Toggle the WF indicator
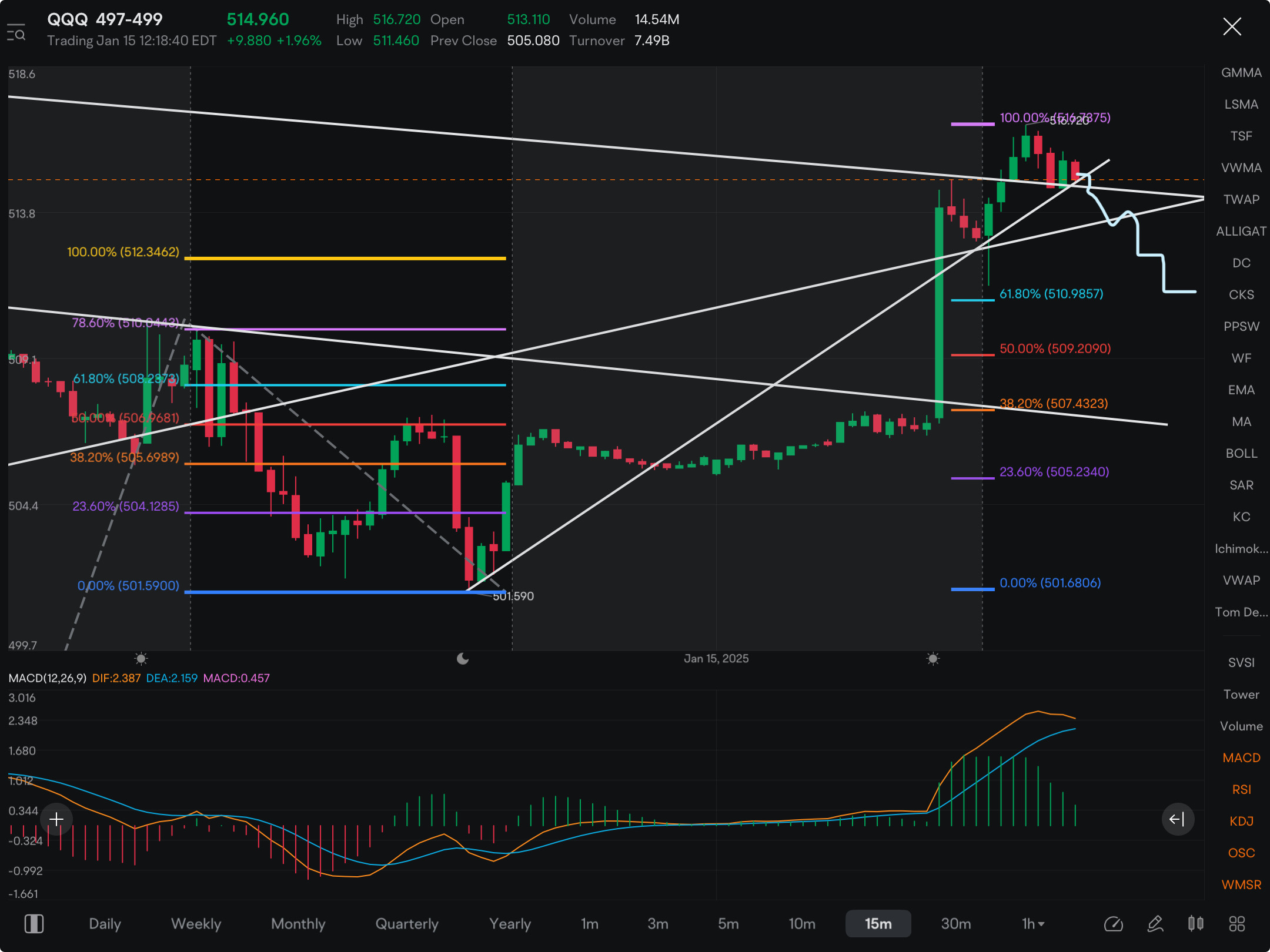Viewport: 1270px width, 952px height. 1241,358
